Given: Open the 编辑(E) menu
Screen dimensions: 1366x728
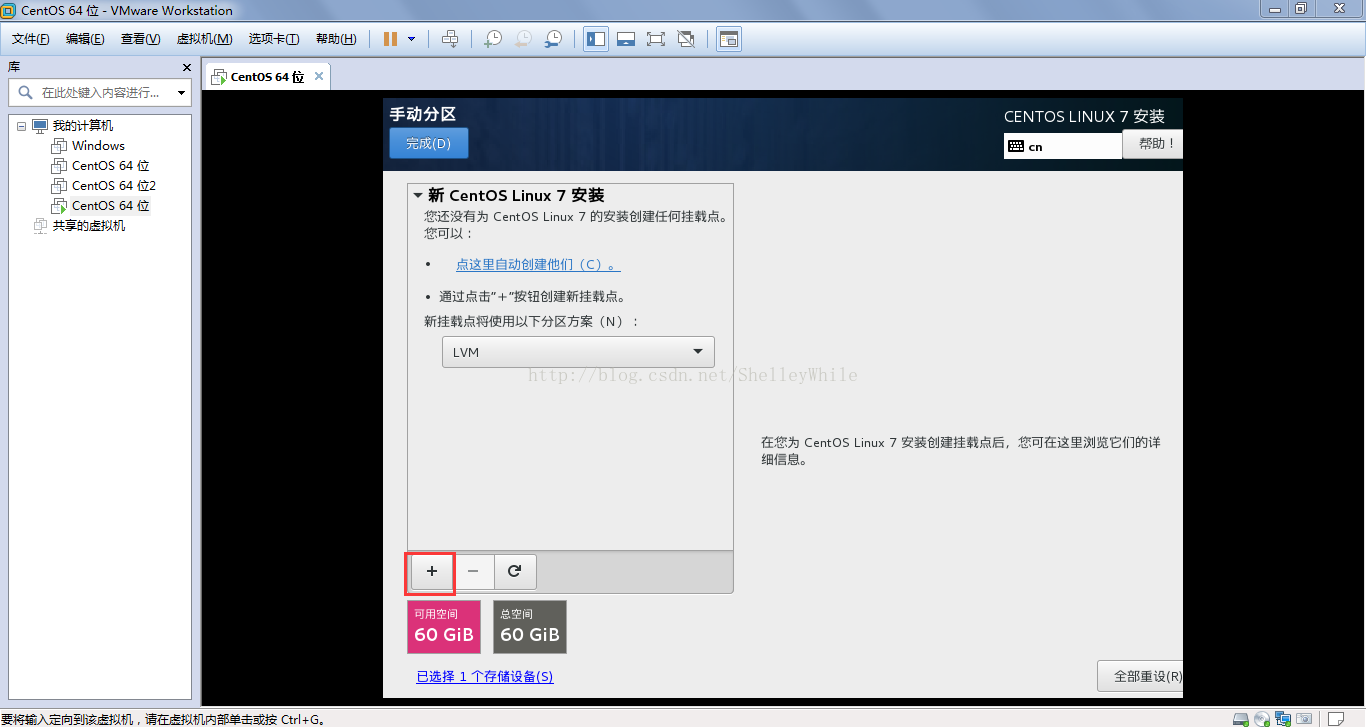Looking at the screenshot, I should (85, 39).
